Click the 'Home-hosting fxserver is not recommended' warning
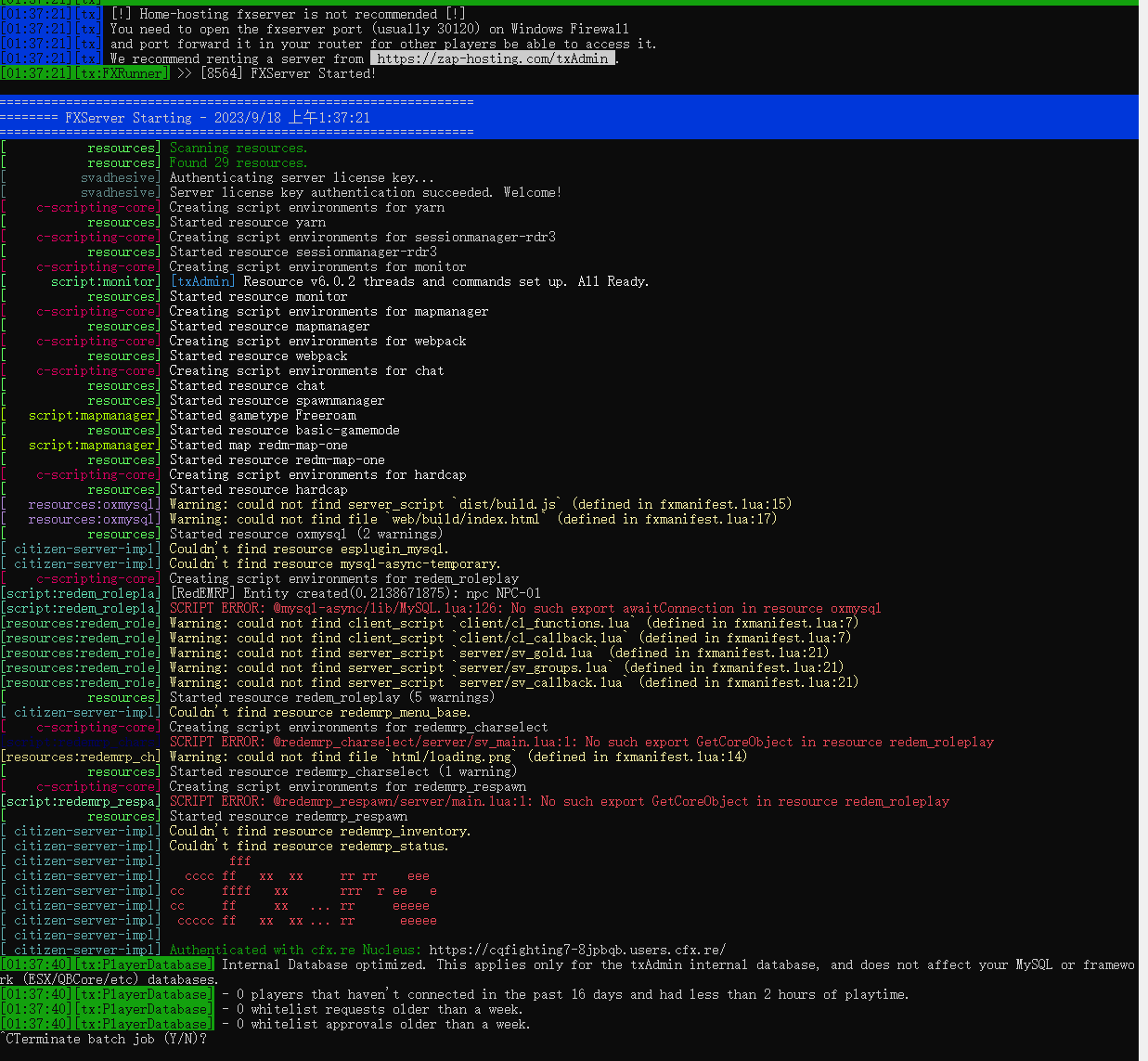1148x1061 pixels. pyautogui.click(x=289, y=14)
